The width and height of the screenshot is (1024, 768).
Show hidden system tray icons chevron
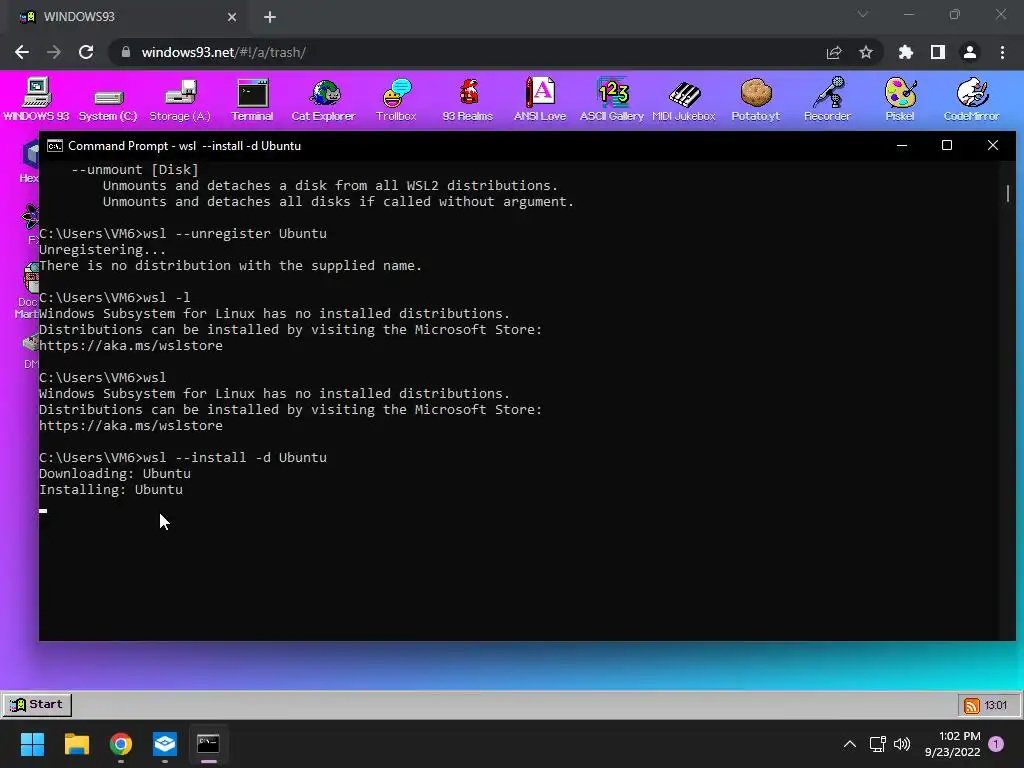coord(850,744)
